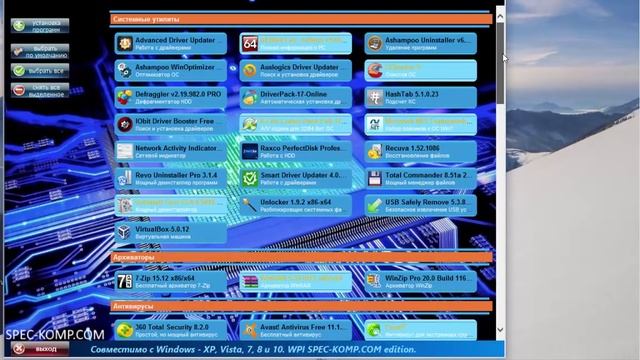Viewport: 640px width, 360px height.
Task: Select the Auslogics Driver Updater icon
Action: coord(250,70)
